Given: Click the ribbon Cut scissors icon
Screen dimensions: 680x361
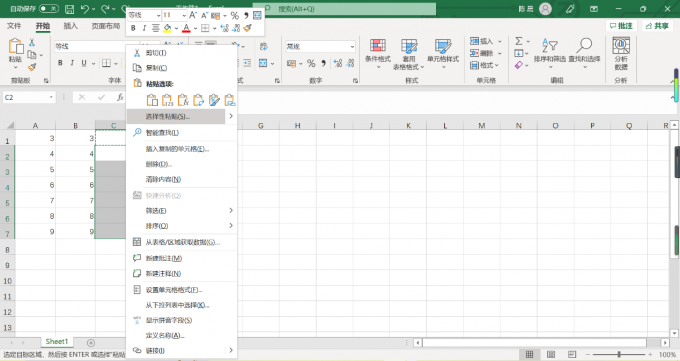Looking at the screenshot, I should 32,43.
